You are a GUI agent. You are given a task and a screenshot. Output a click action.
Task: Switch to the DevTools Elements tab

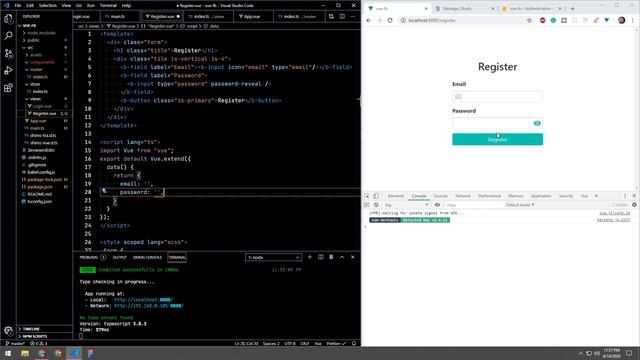396,196
